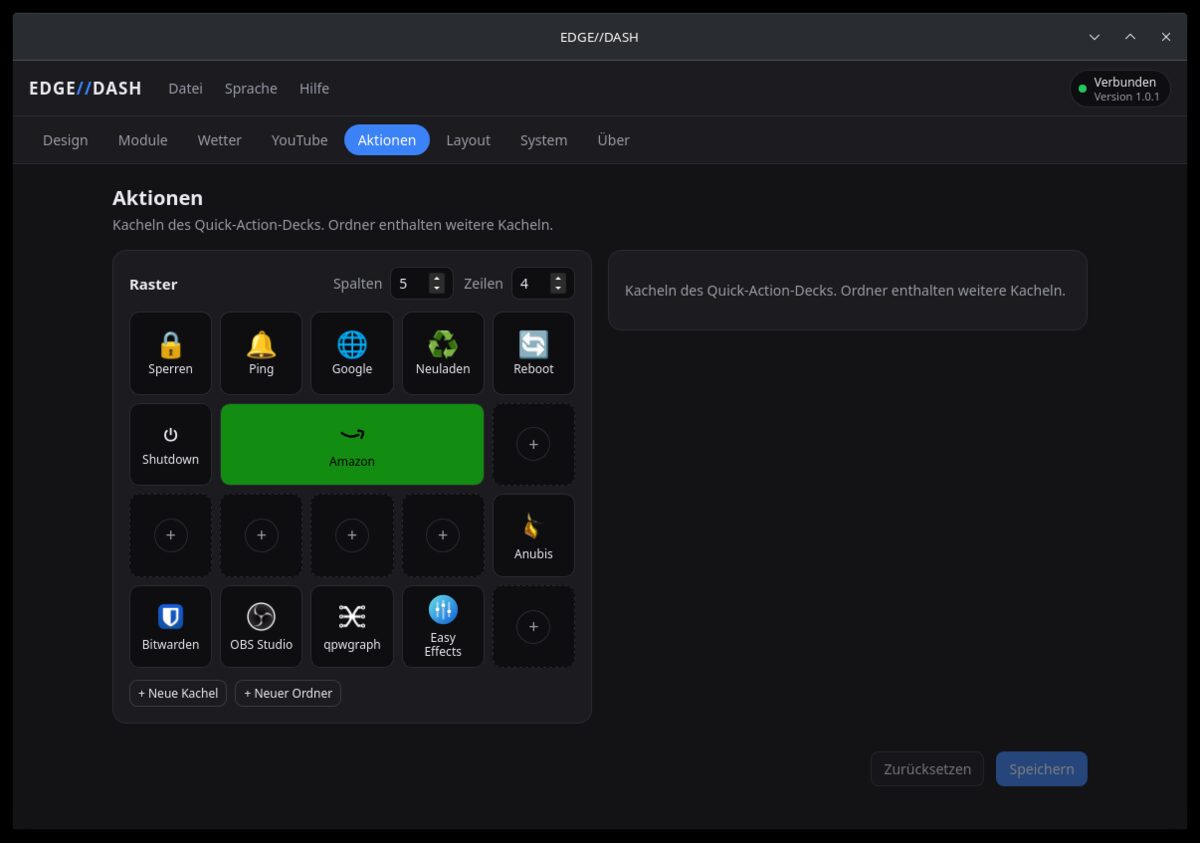Select the active Aktionen tab

[387, 140]
